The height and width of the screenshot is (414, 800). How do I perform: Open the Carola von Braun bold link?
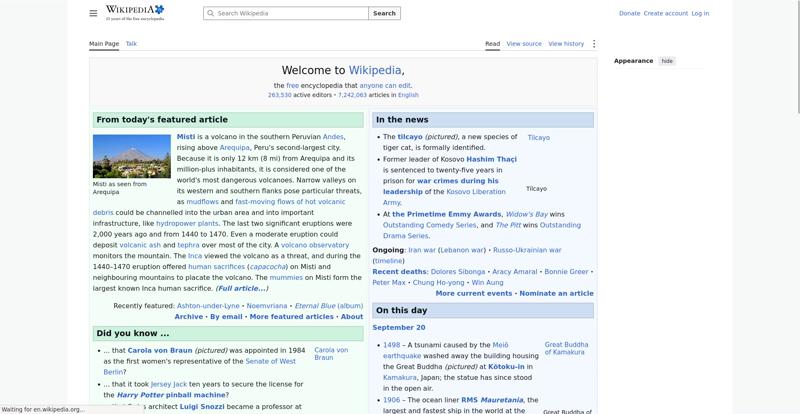pyautogui.click(x=160, y=351)
